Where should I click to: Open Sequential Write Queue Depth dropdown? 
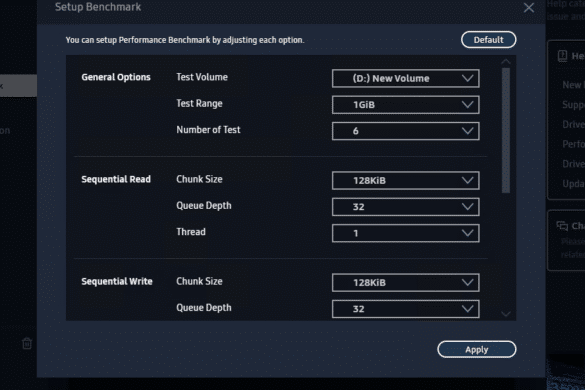click(x=406, y=309)
